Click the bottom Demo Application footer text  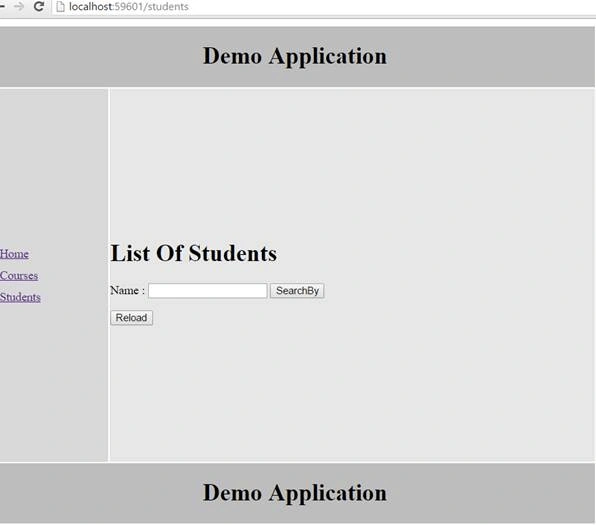tap(295, 493)
